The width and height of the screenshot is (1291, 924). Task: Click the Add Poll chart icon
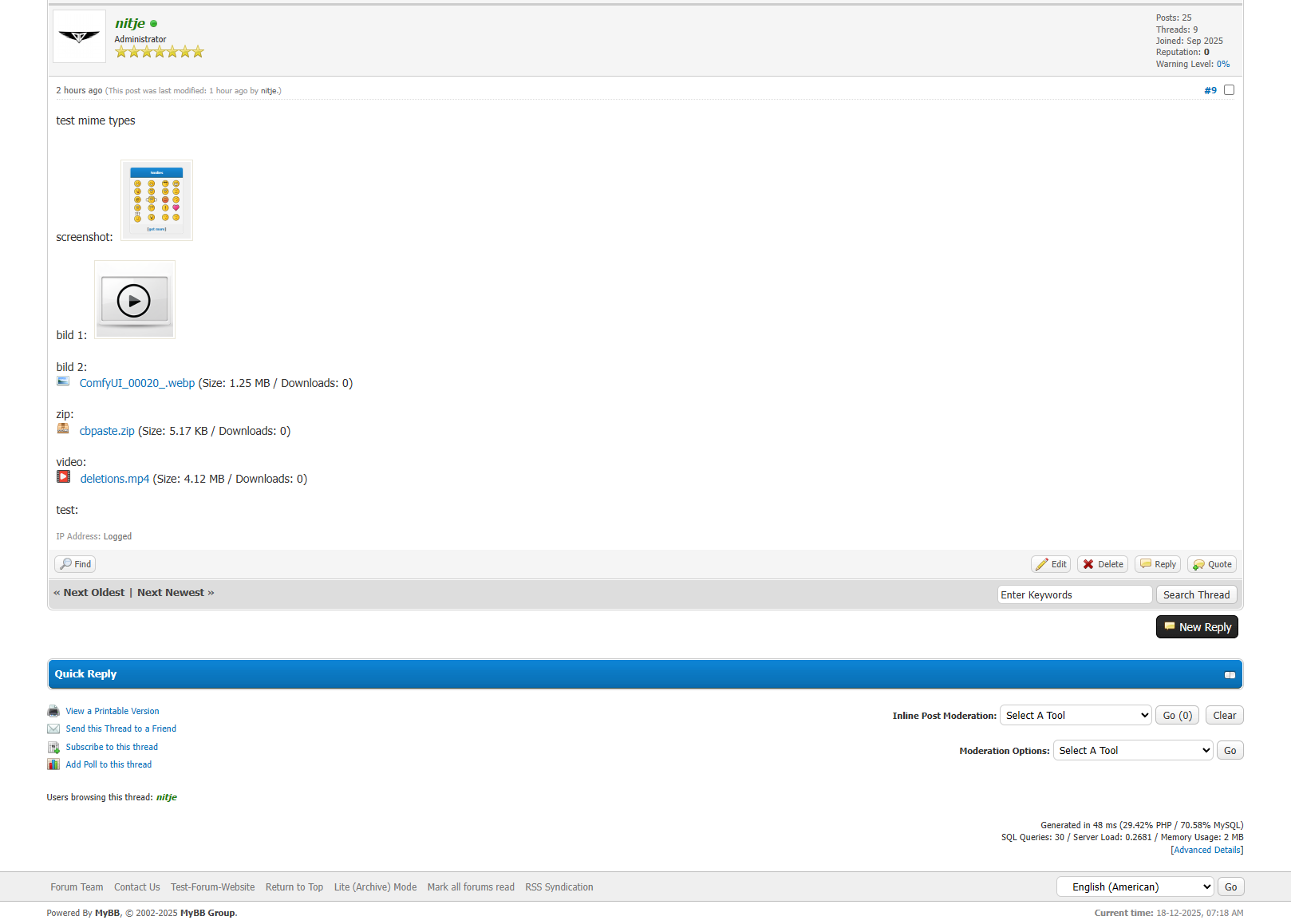point(53,764)
